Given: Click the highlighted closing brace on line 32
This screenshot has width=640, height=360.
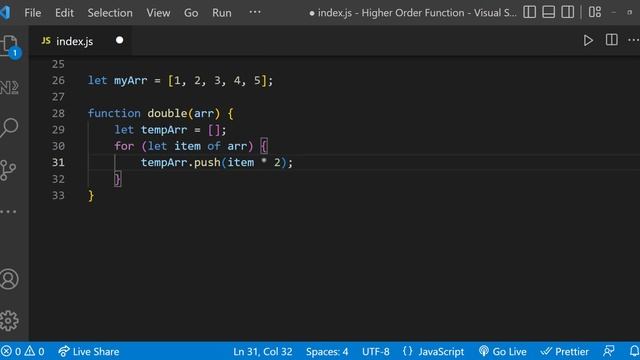Looking at the screenshot, I should click(118, 179).
